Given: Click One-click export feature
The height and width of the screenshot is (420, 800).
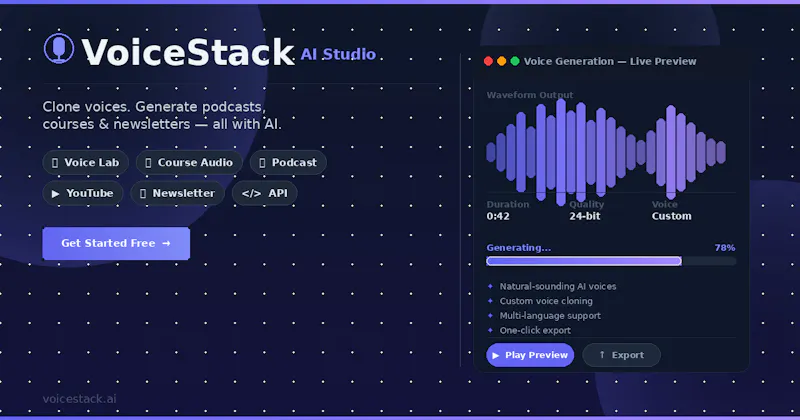Looking at the screenshot, I should 535,330.
